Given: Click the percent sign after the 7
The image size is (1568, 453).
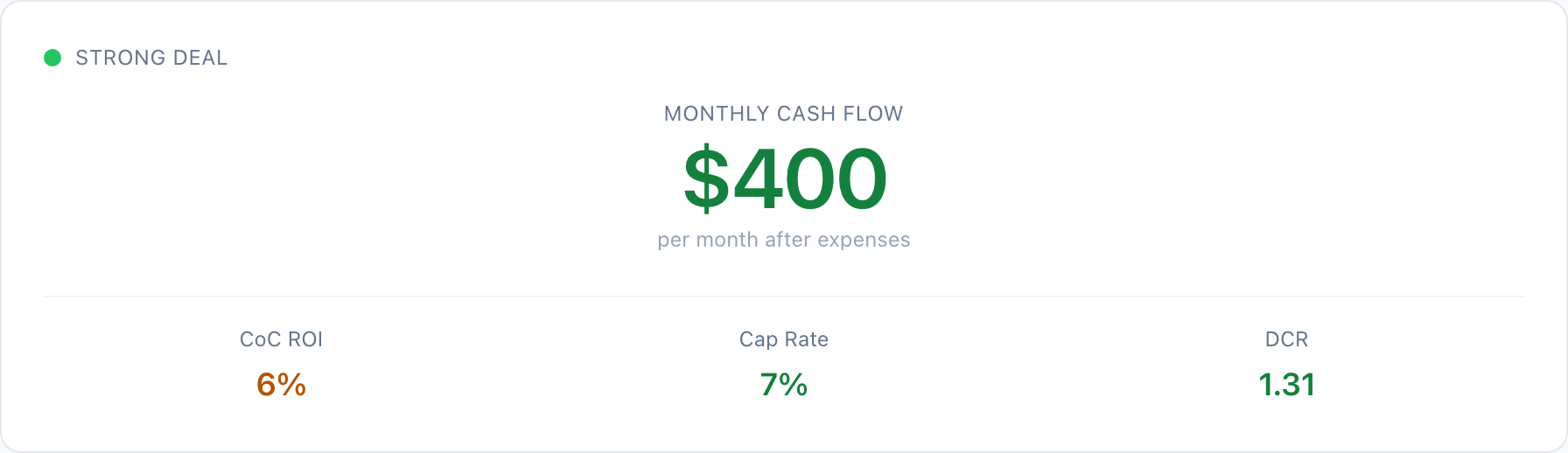Looking at the screenshot, I should 794,385.
